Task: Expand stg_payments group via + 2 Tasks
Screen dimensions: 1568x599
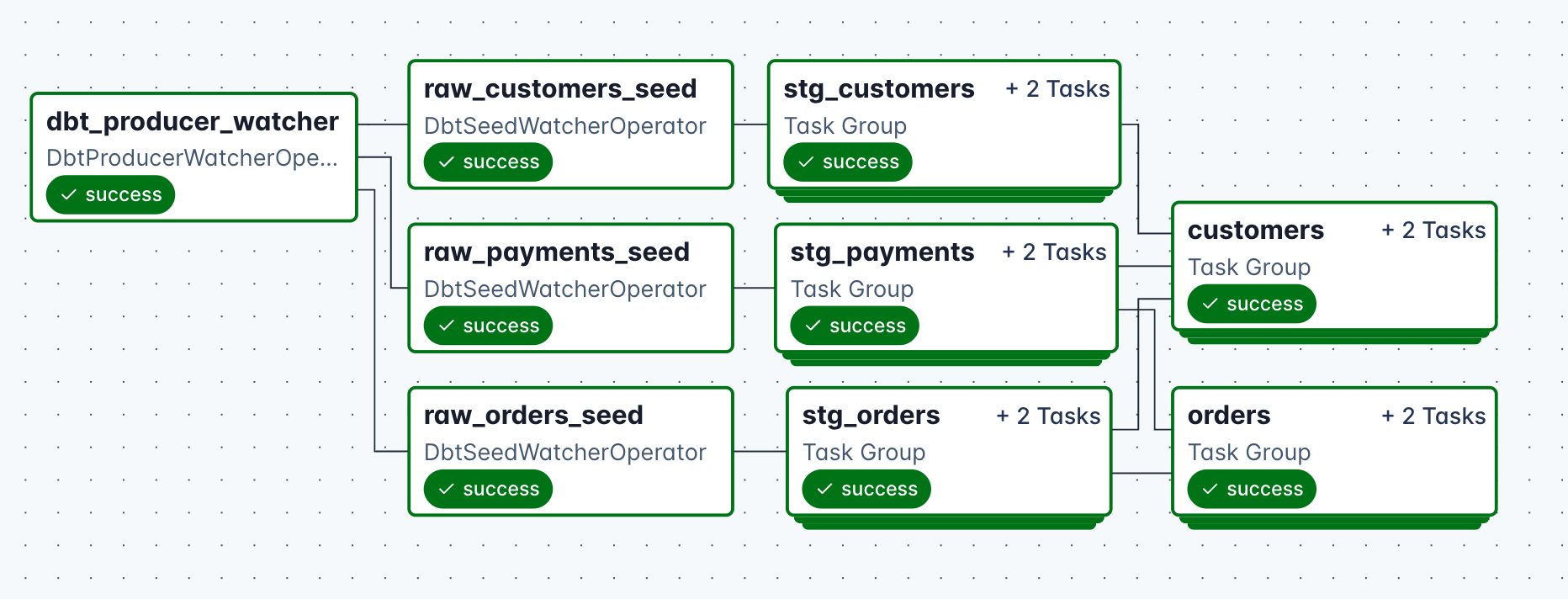Action: [x=1054, y=252]
